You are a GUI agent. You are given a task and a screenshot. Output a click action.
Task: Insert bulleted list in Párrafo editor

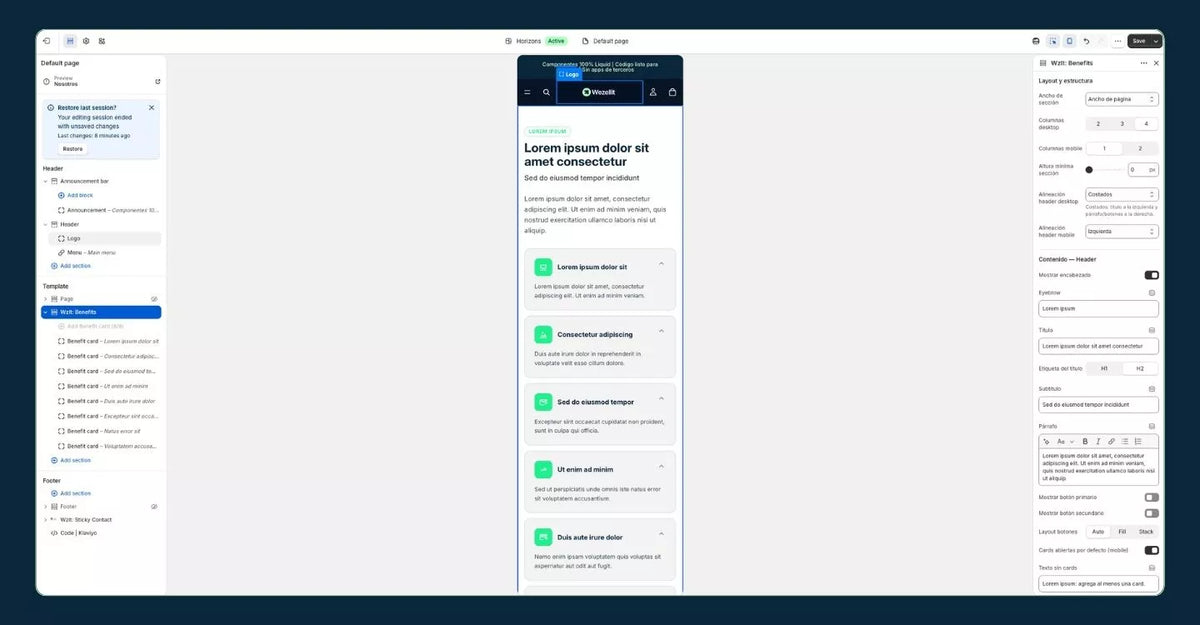tap(1125, 441)
